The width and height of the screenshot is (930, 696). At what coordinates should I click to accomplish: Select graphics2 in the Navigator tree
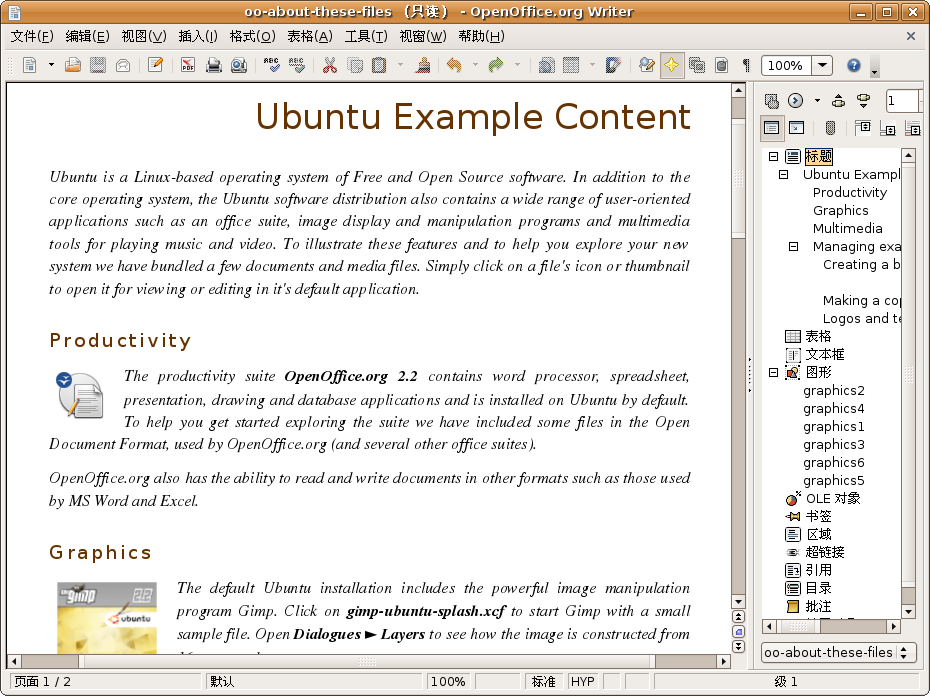[x=834, y=390]
